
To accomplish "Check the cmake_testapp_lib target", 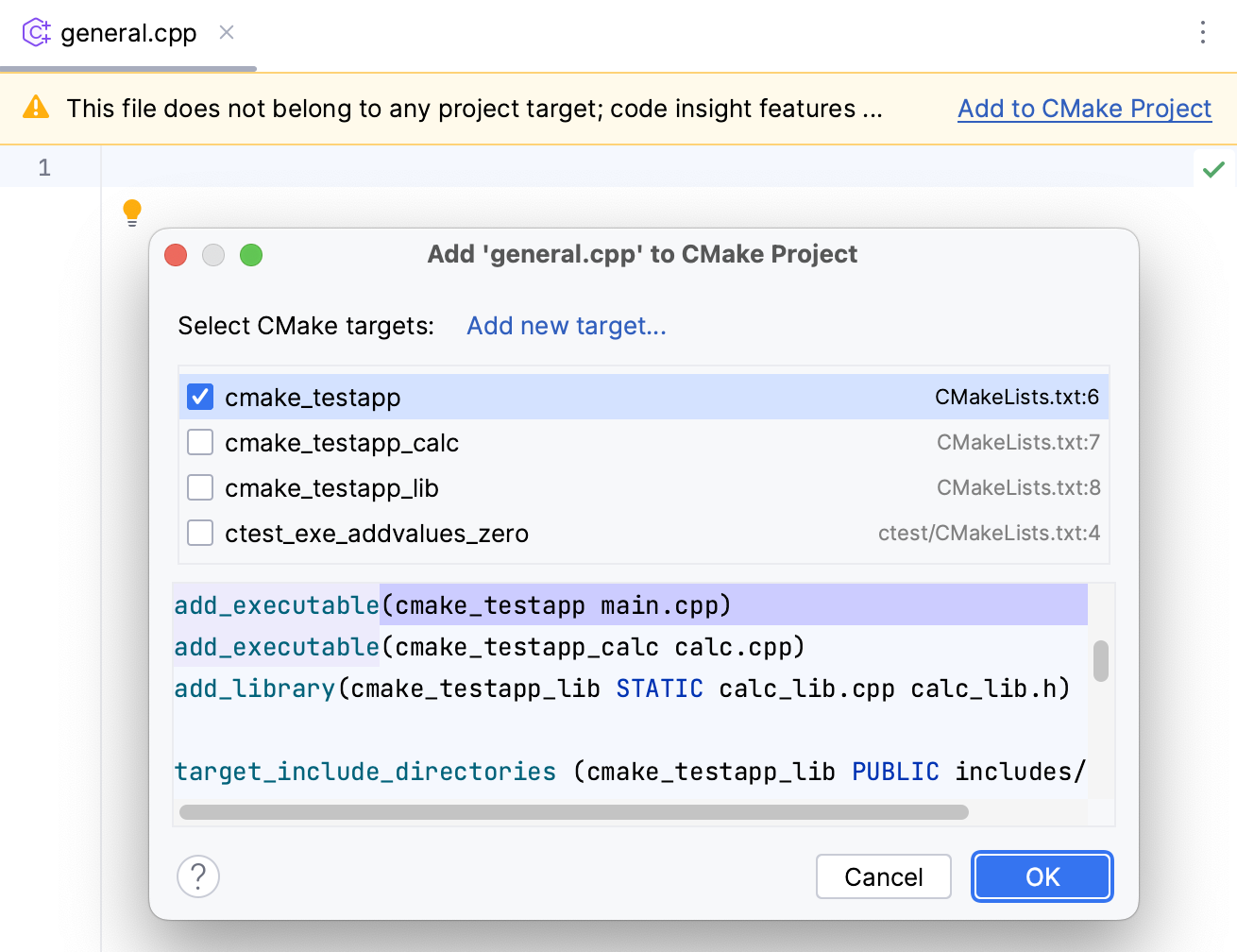I will [x=199, y=487].
